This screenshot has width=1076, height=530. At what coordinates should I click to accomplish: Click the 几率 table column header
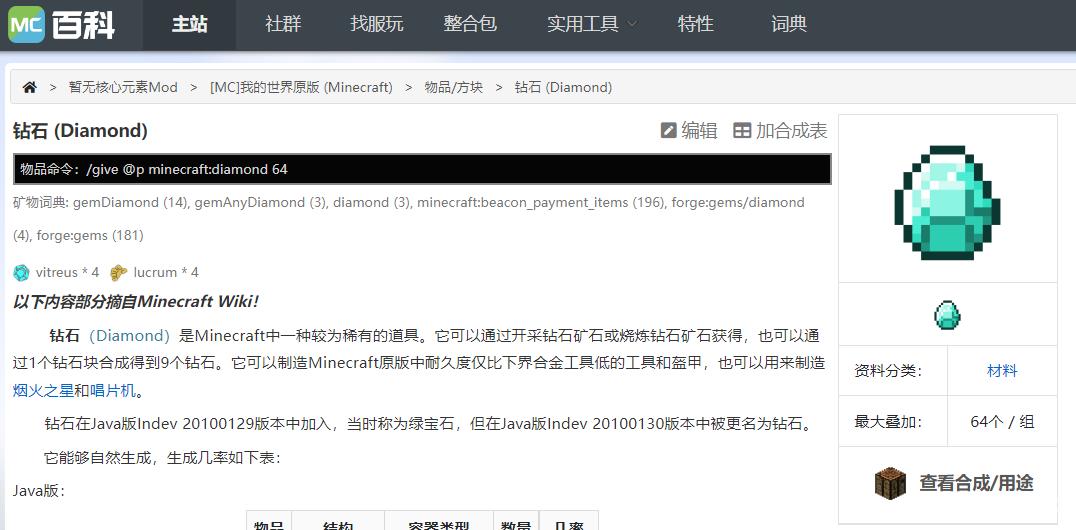pos(569,525)
